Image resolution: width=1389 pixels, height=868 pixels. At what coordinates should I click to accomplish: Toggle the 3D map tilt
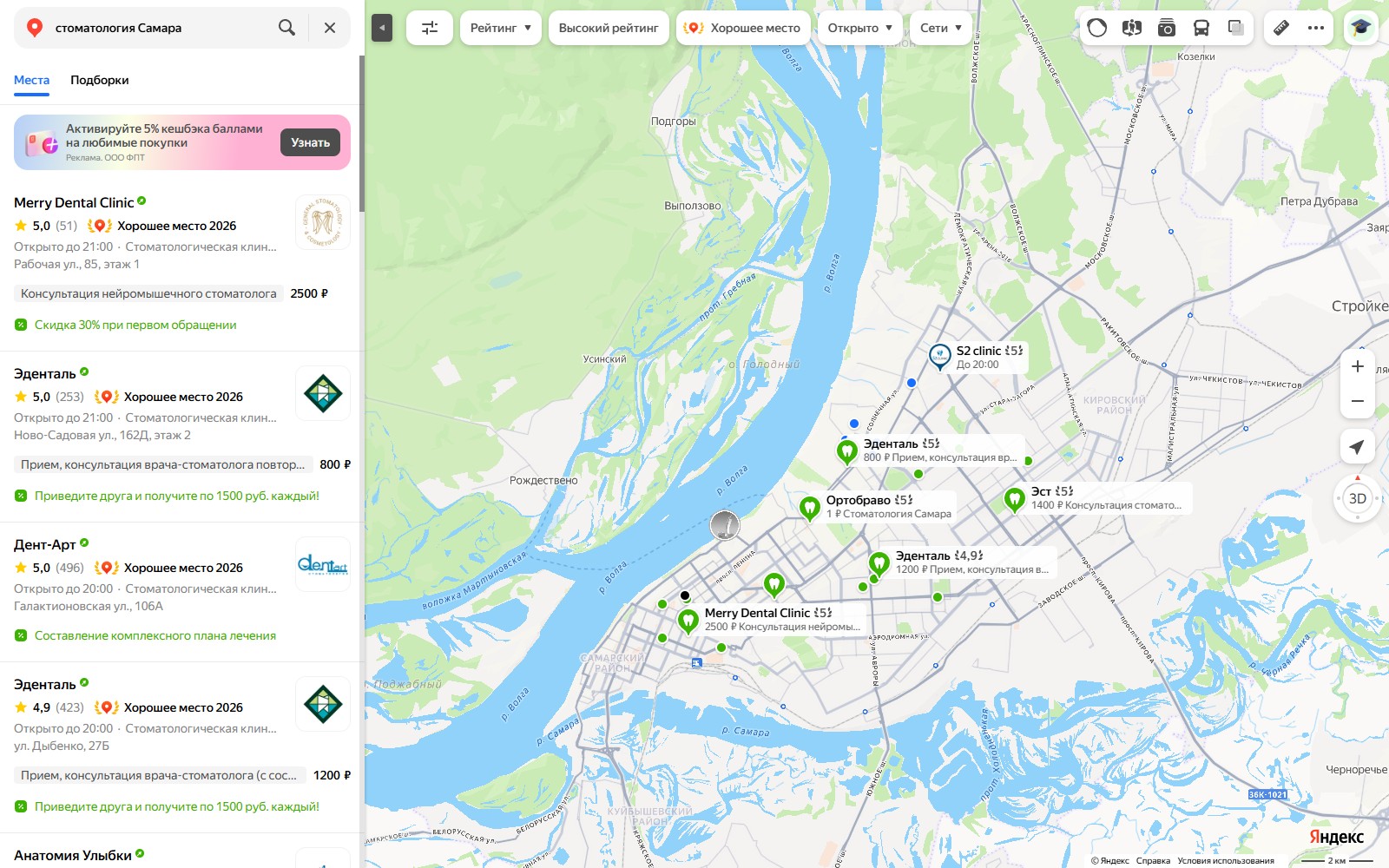point(1358,498)
